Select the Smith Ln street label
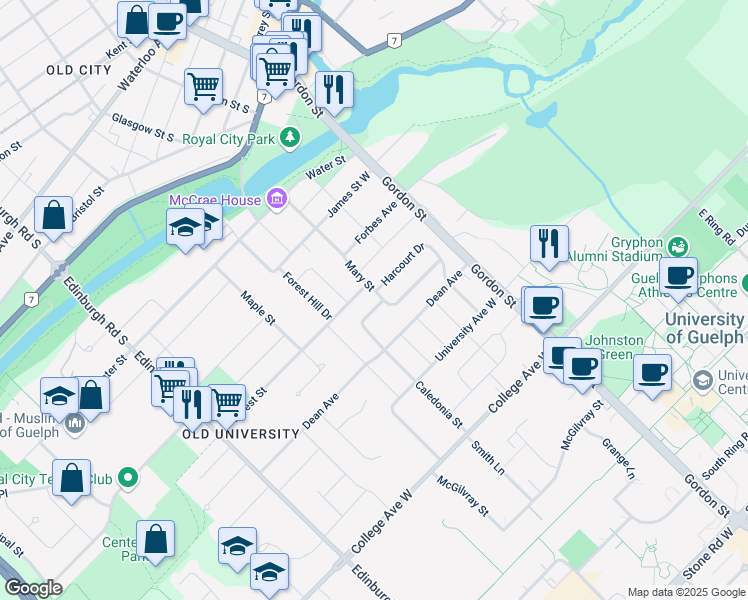Screen dimensions: 748x600 coord(488,458)
